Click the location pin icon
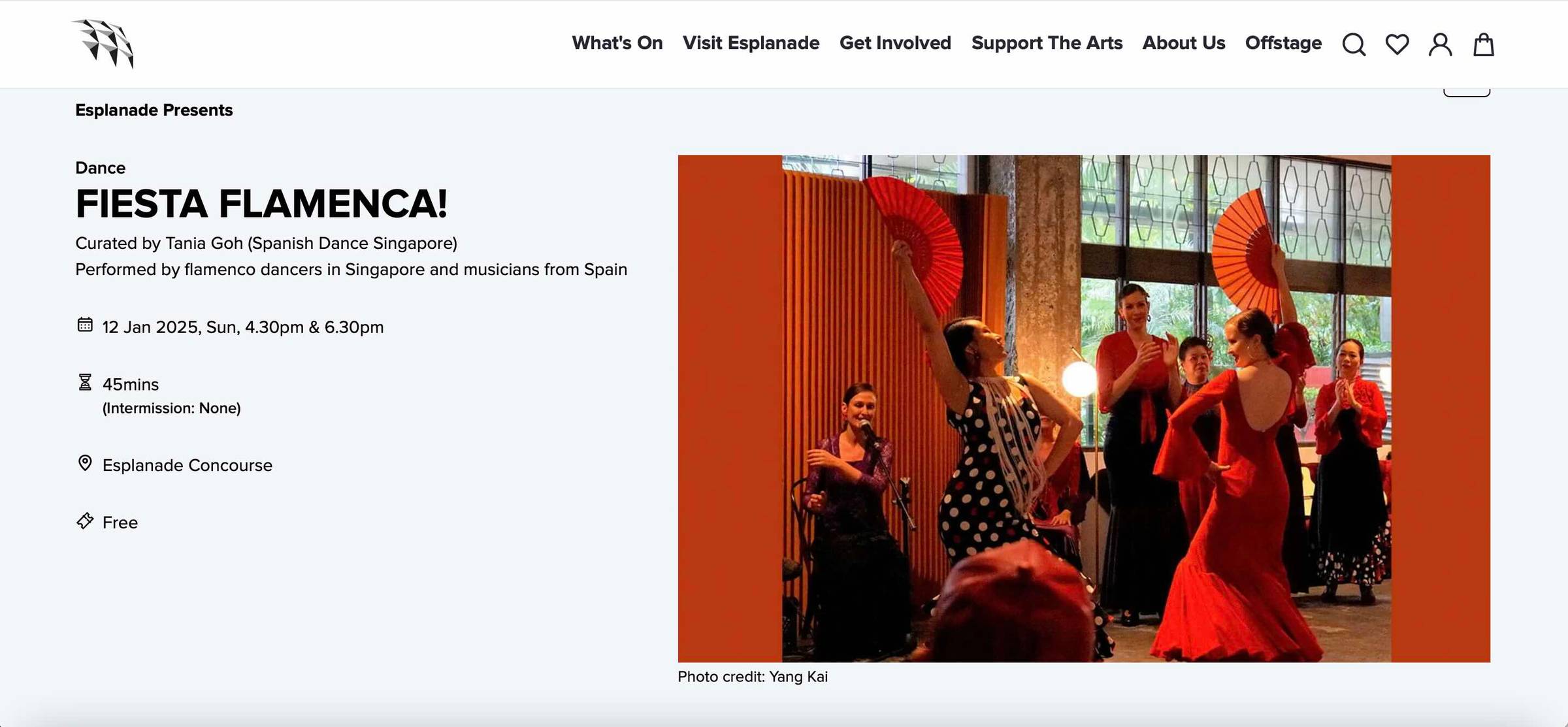The height and width of the screenshot is (727, 1568). pyautogui.click(x=85, y=463)
